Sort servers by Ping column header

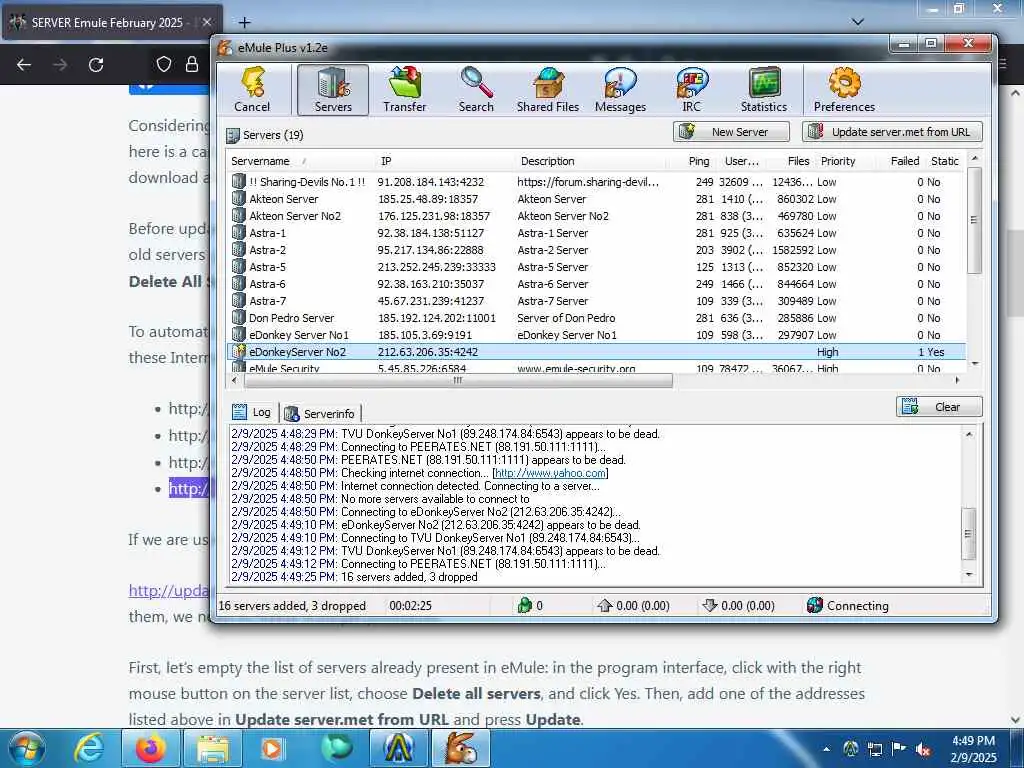click(x=699, y=161)
